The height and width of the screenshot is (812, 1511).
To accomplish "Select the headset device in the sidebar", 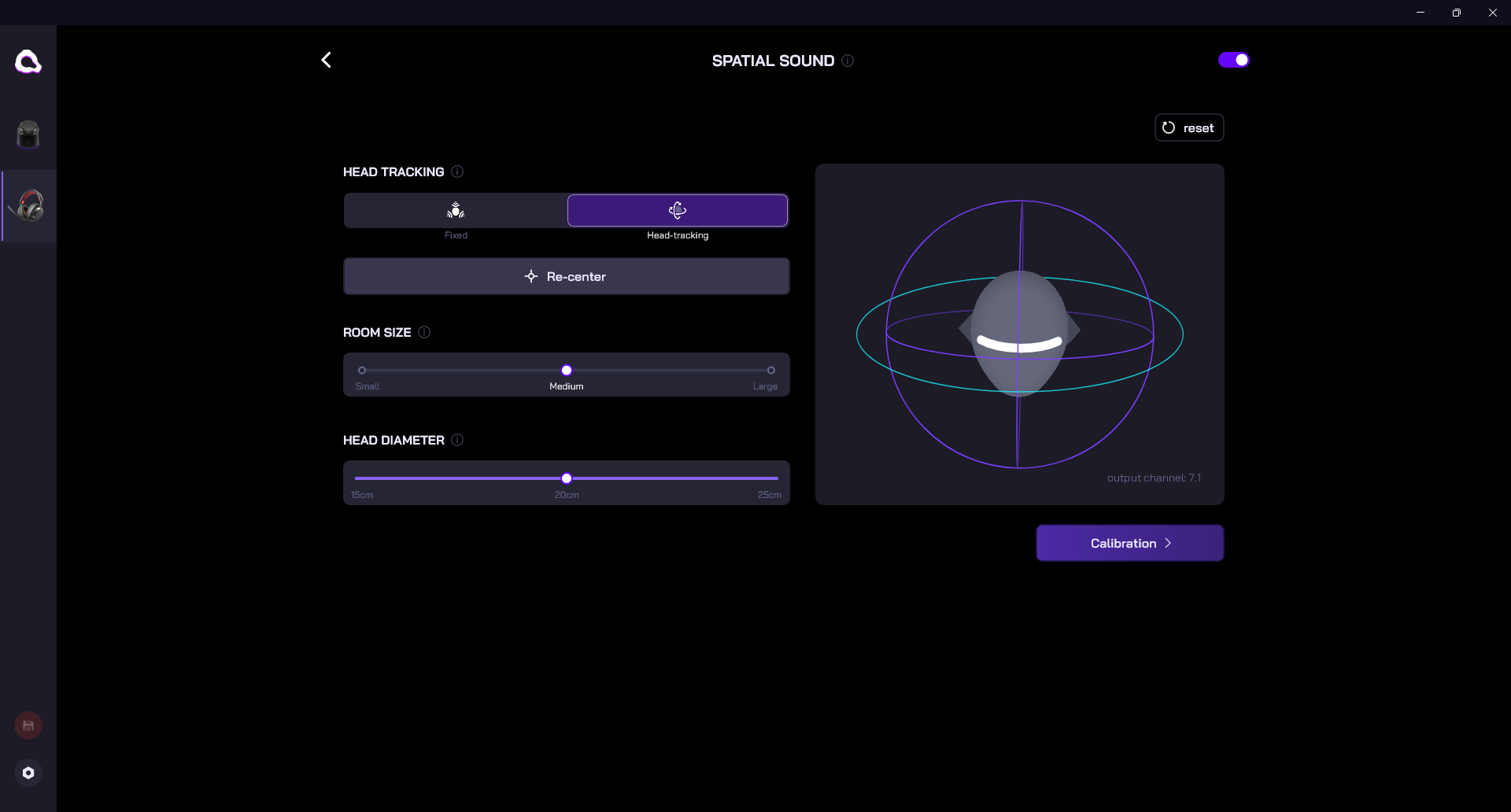I will [30, 205].
